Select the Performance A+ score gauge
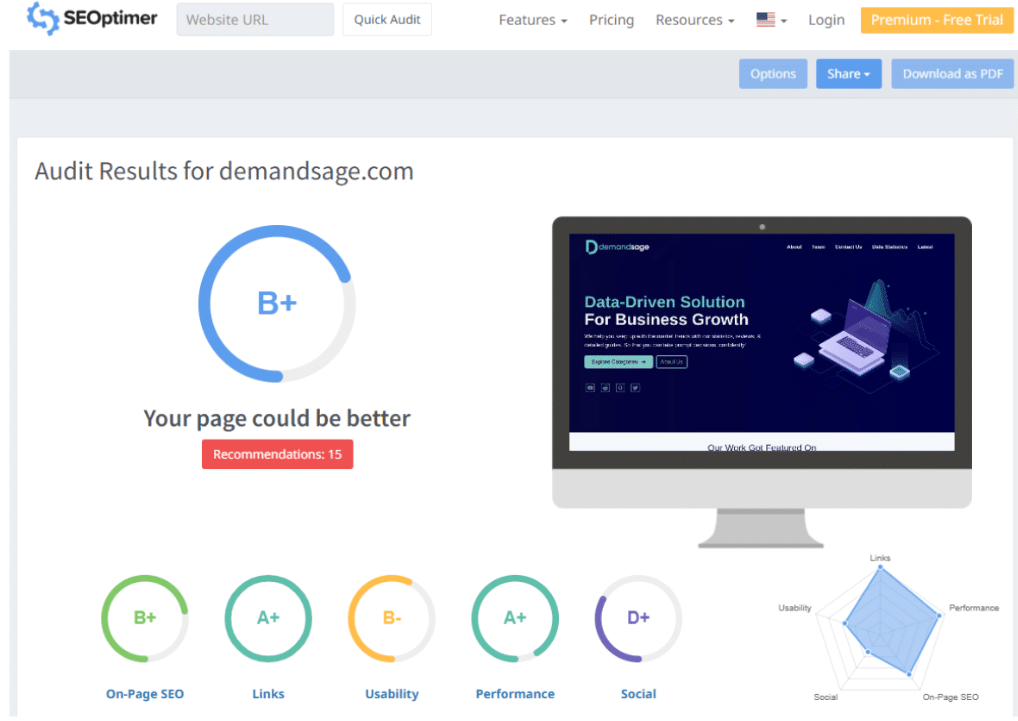1018x721 pixels. click(515, 618)
